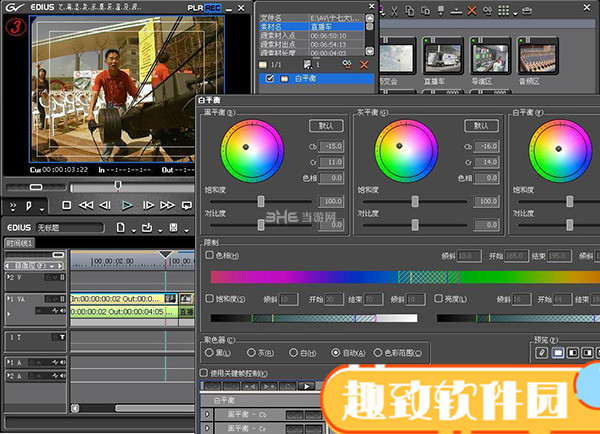Uncheck the 白平衡 filter in the filter list

coord(271,77)
